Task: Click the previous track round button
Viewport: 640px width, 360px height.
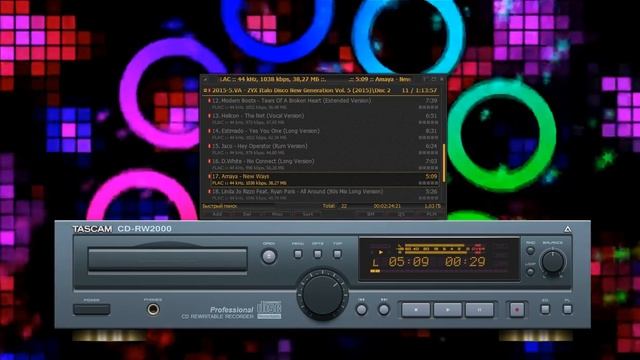Action: click(361, 310)
